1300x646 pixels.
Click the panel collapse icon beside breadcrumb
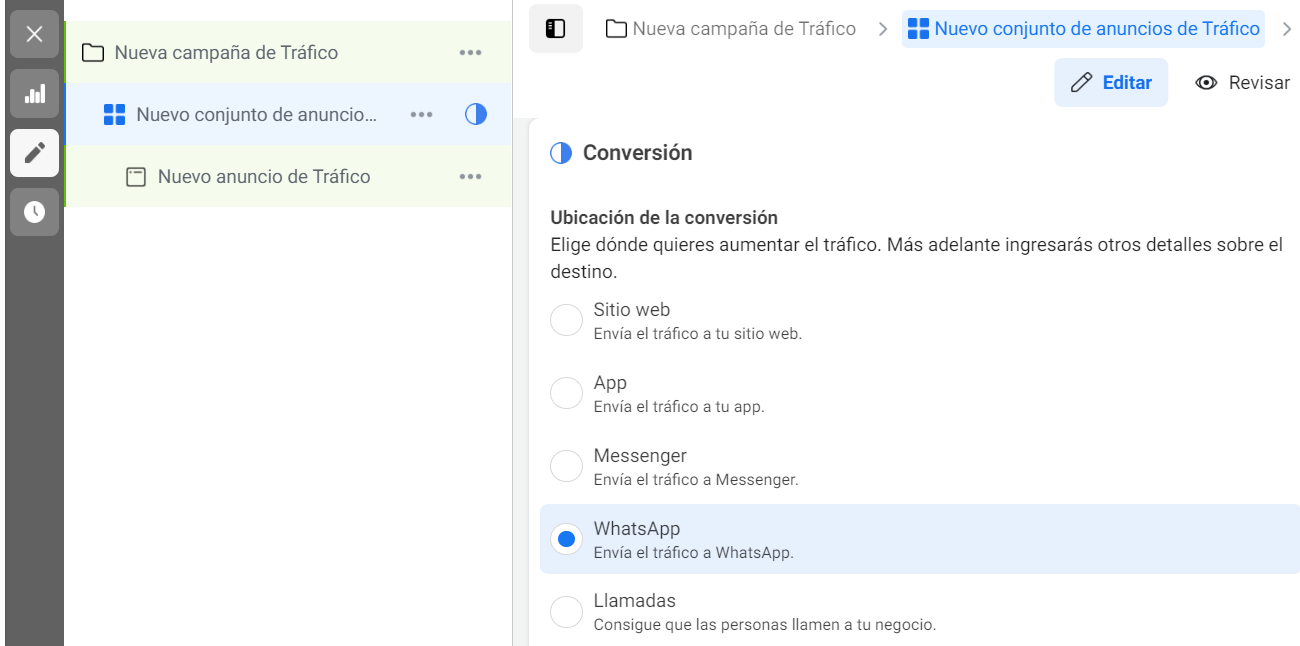click(556, 28)
